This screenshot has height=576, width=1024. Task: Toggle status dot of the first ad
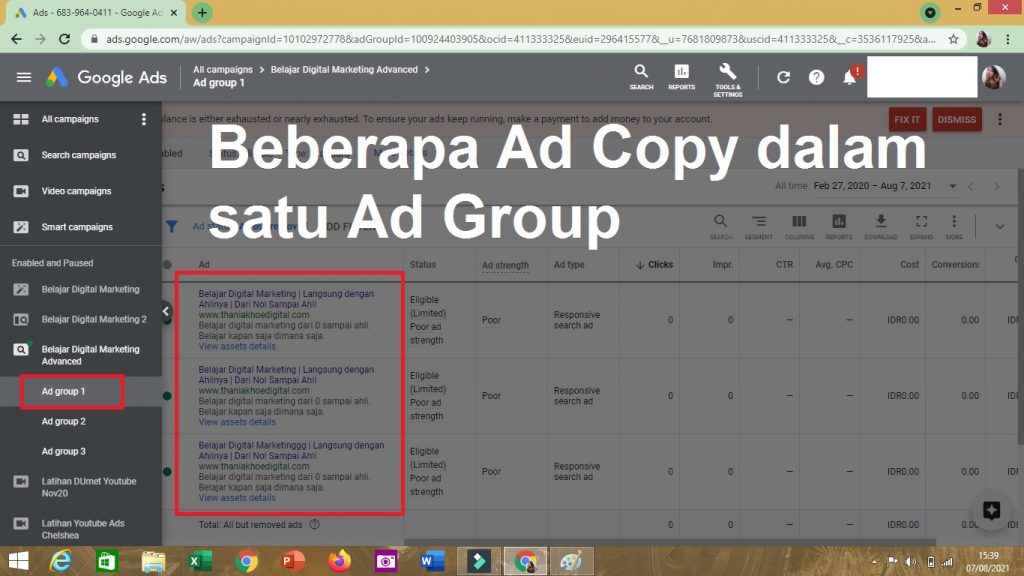pos(167,320)
